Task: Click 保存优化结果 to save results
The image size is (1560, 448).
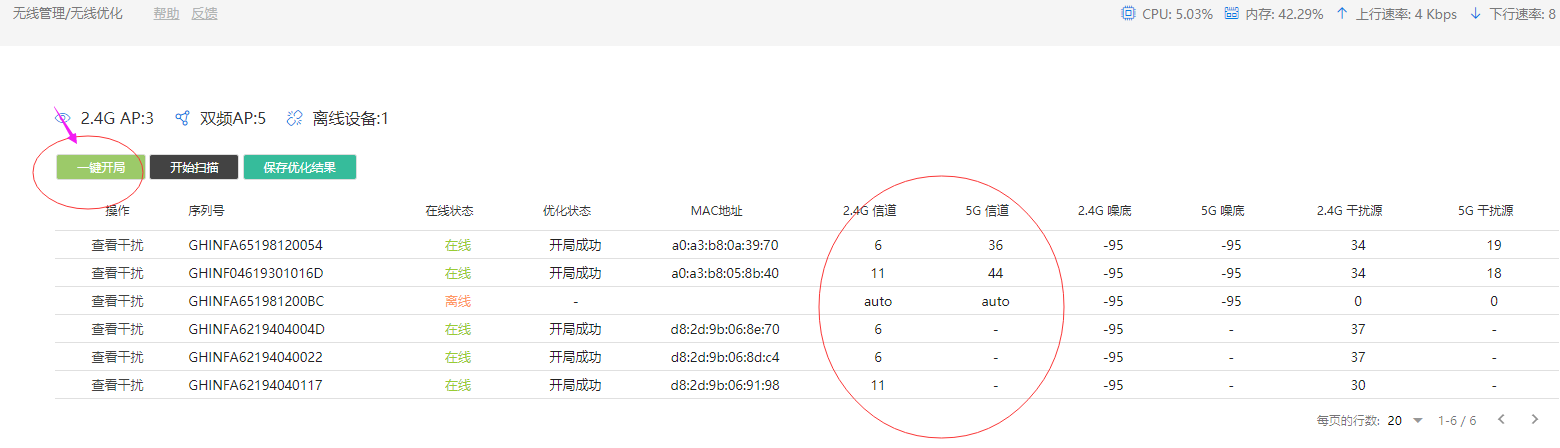Action: coord(300,168)
